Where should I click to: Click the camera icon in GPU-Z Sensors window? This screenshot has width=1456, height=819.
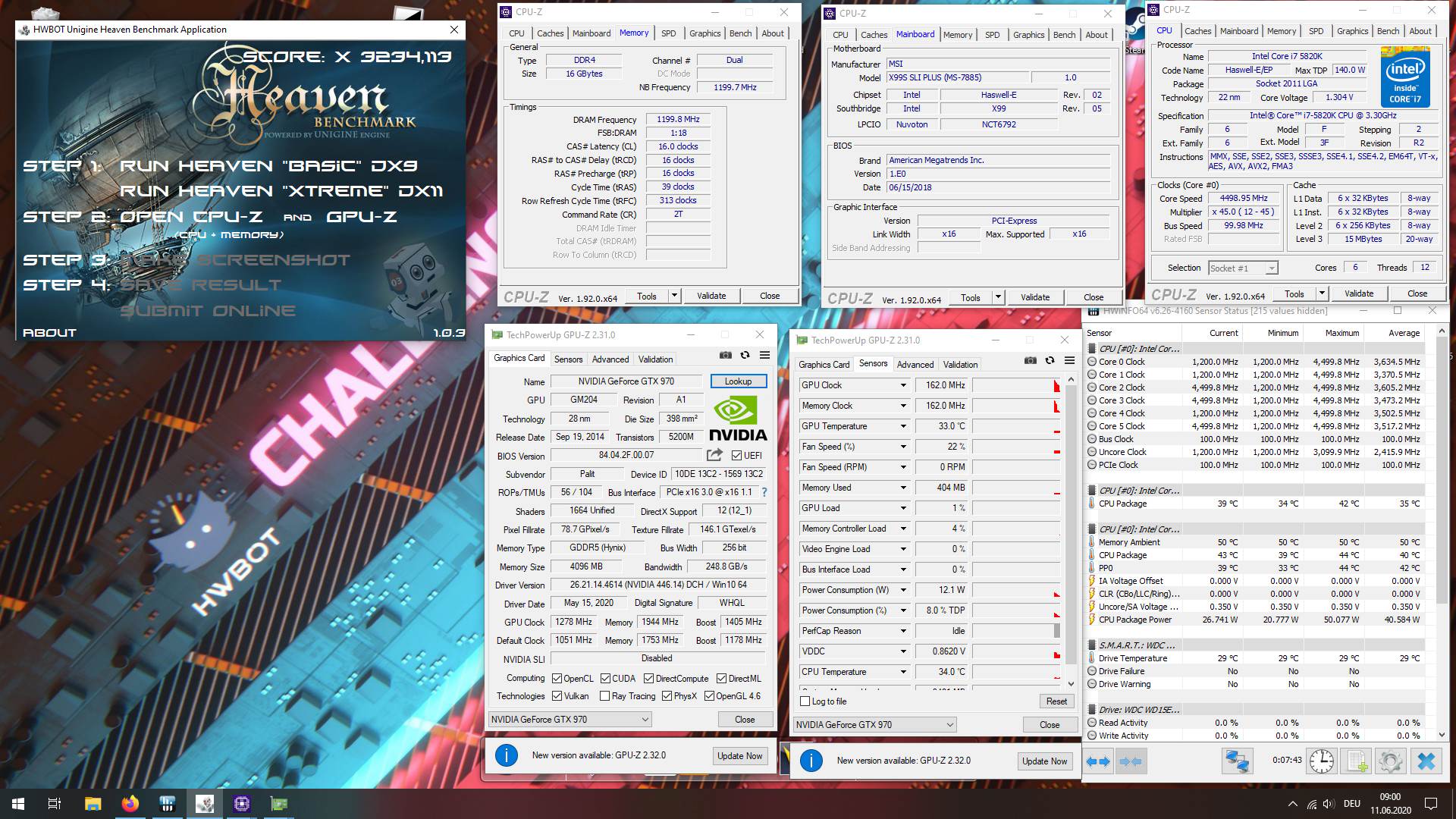pyautogui.click(x=1031, y=360)
